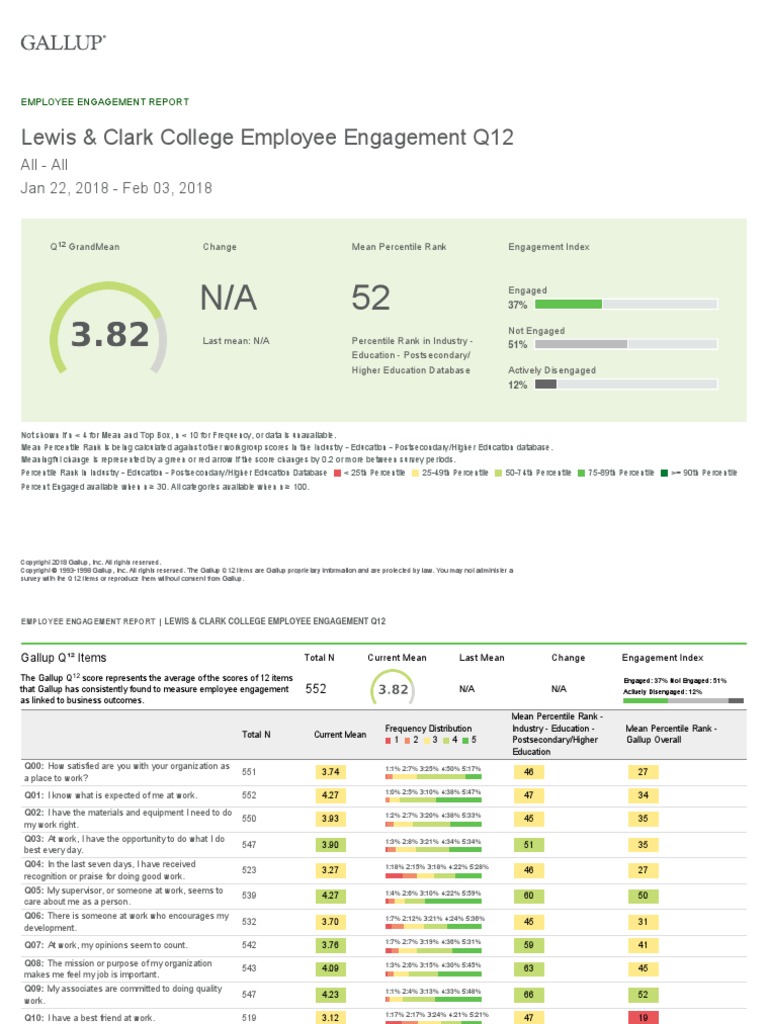Click the Q04 current mean value 3.27
The image size is (768, 1024).
tap(329, 870)
